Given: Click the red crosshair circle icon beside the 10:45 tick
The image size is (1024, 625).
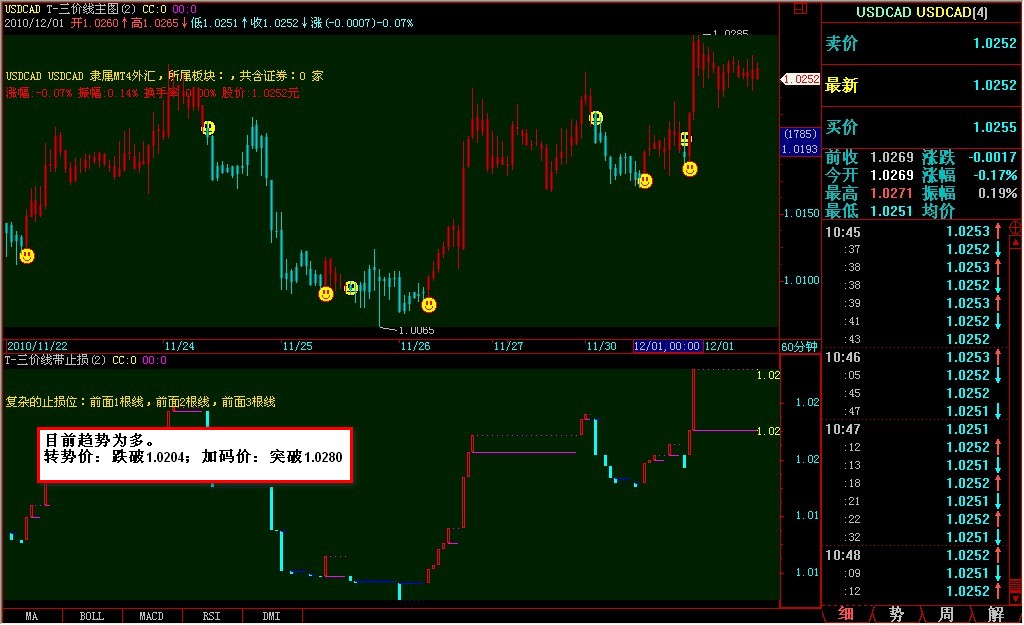Looking at the screenshot, I should 1016,228.
